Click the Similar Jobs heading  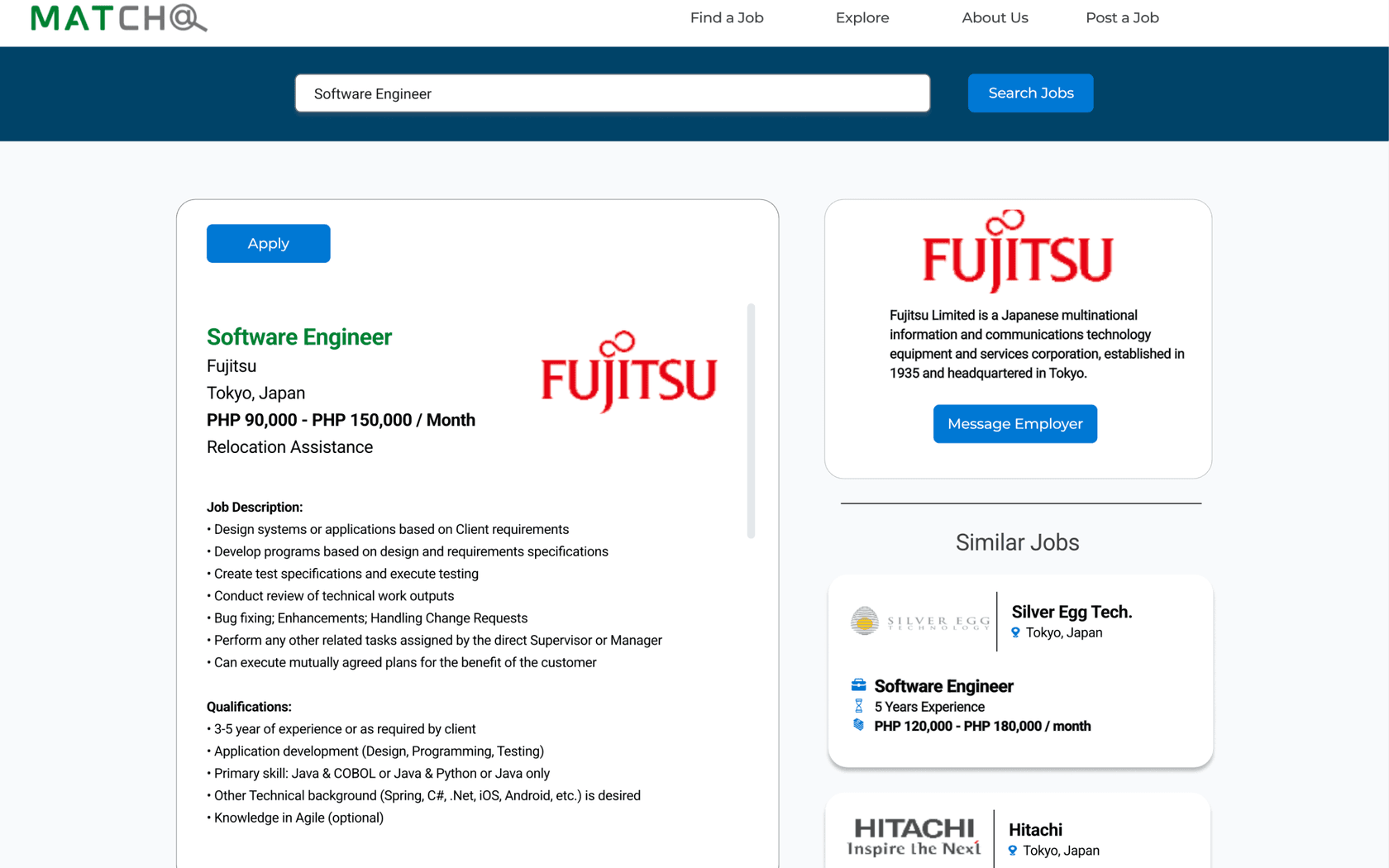pos(1017,542)
